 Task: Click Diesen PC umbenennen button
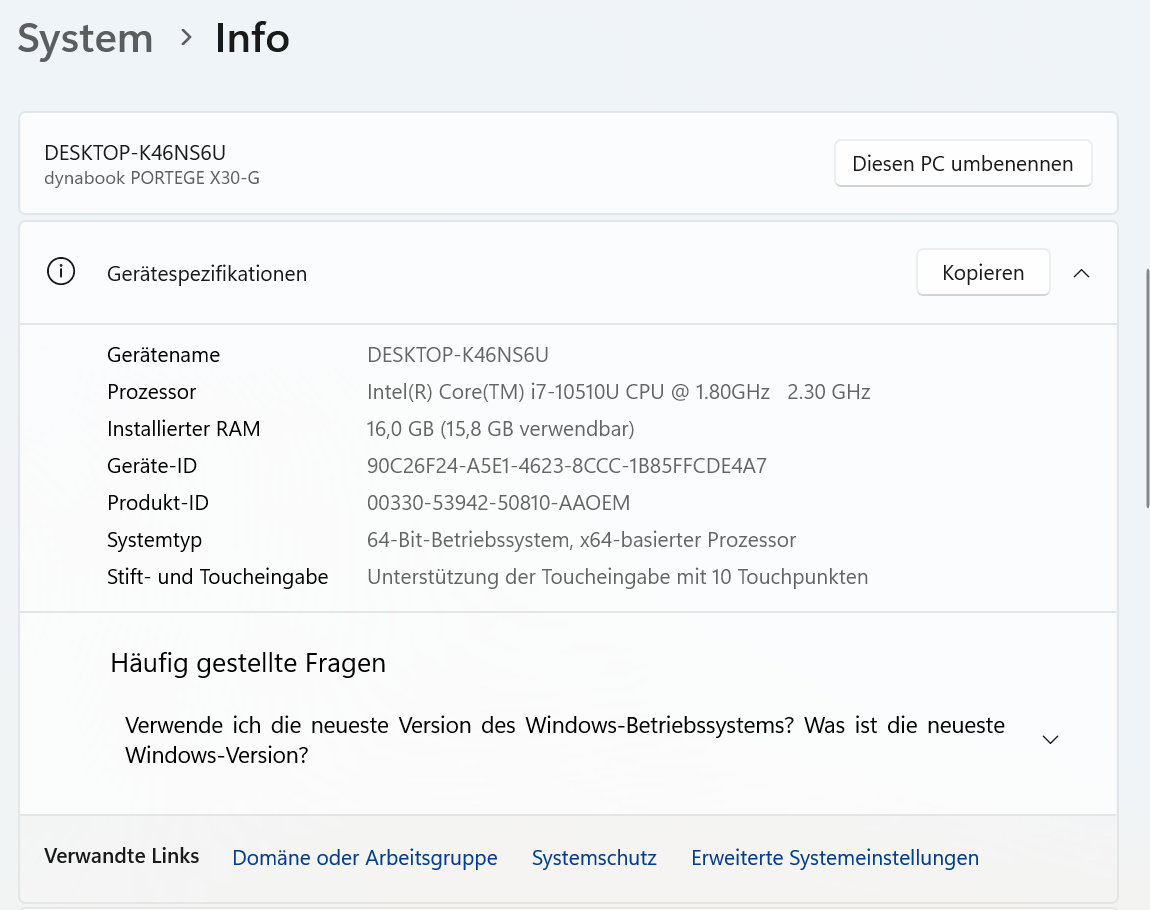pyautogui.click(x=963, y=164)
